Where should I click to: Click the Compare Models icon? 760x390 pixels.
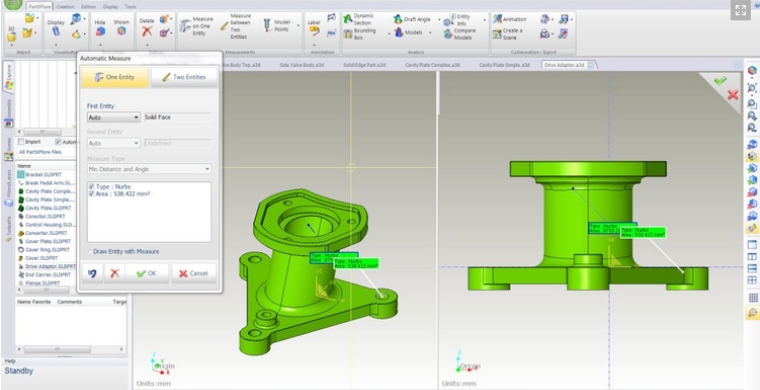[x=448, y=34]
